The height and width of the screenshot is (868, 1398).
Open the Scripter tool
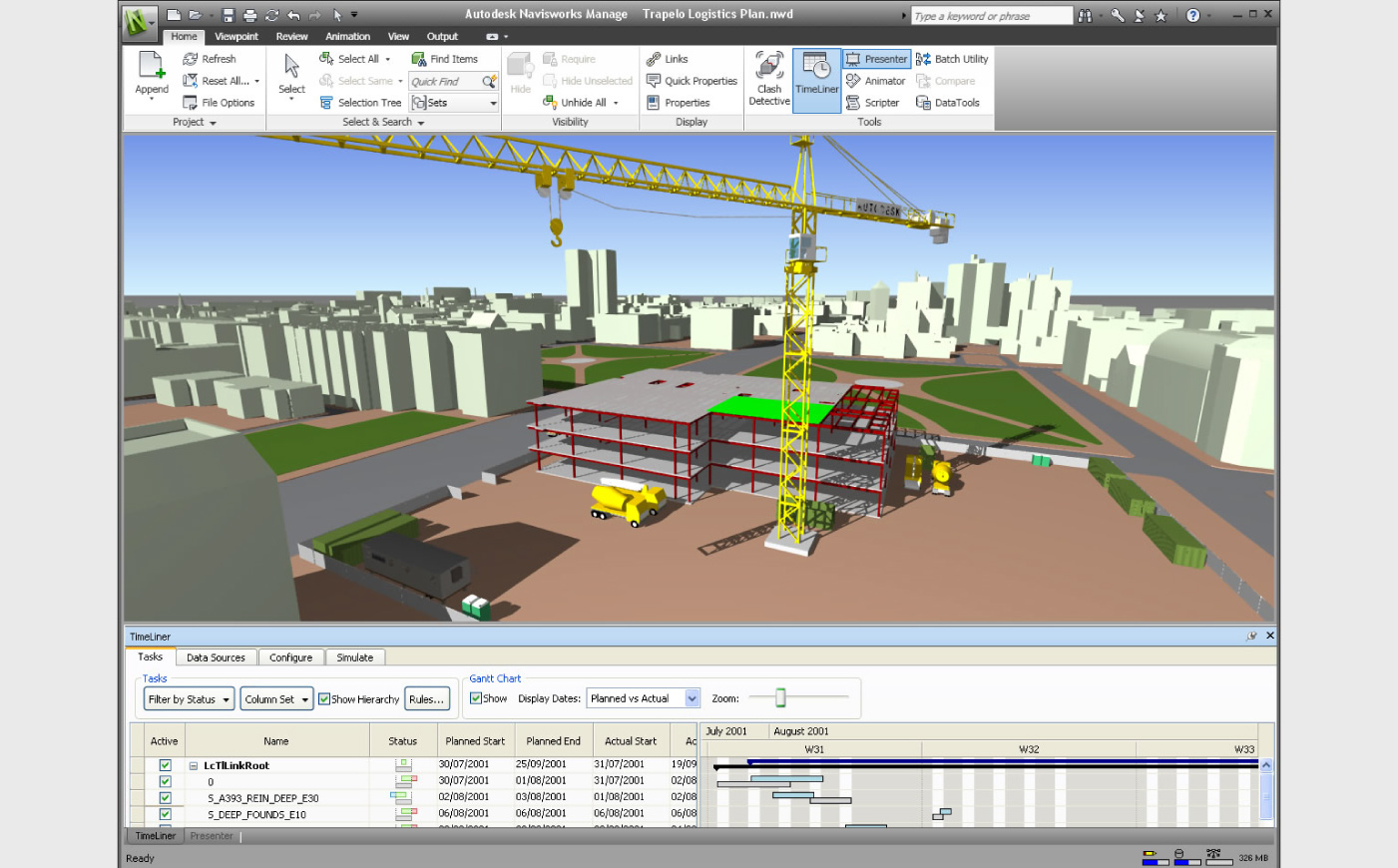click(872, 103)
